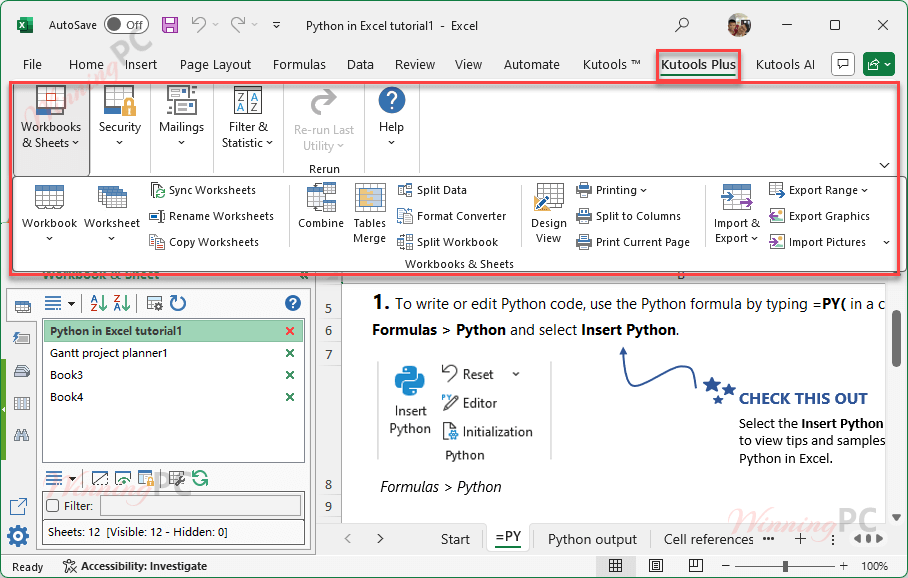Click the refresh icon in navigation pane
This screenshot has height=578, width=908.
pos(178,303)
